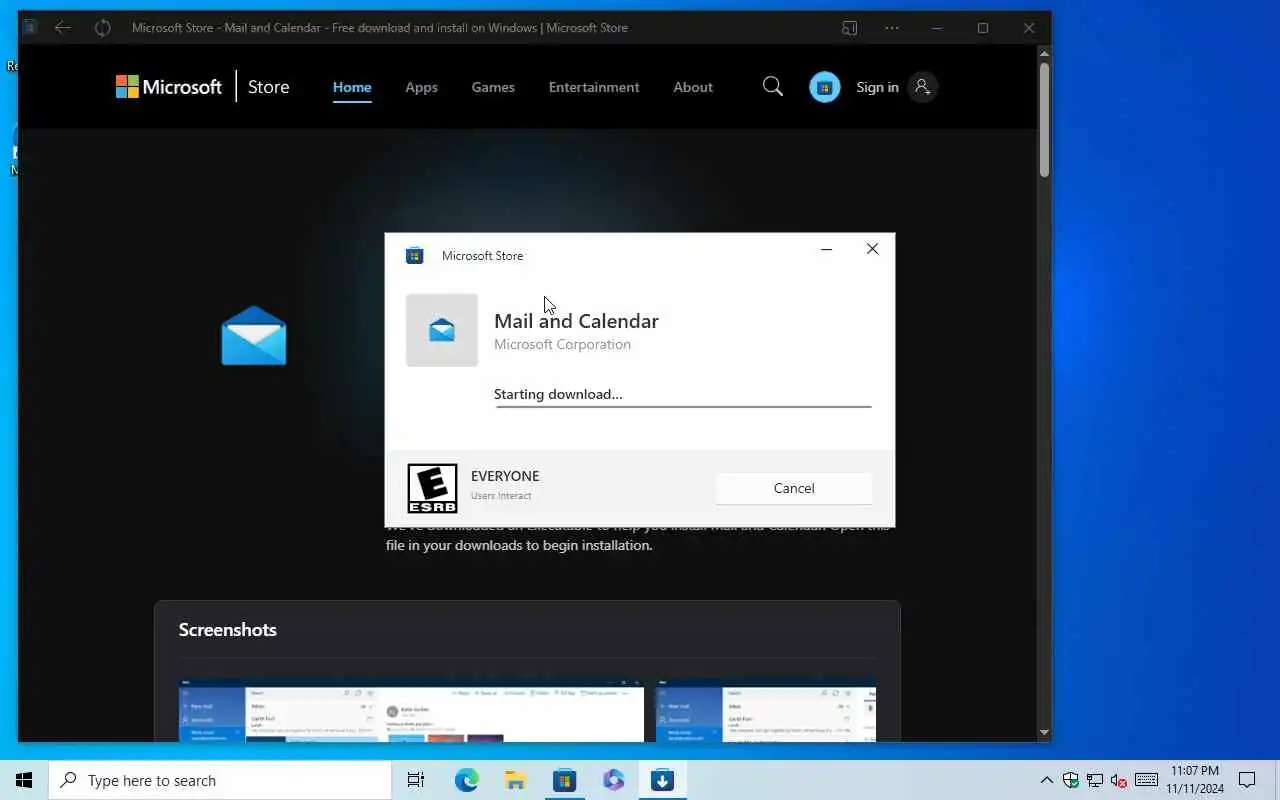Click the scrollbar down arrow
This screenshot has height=800, width=1280.
click(1043, 732)
